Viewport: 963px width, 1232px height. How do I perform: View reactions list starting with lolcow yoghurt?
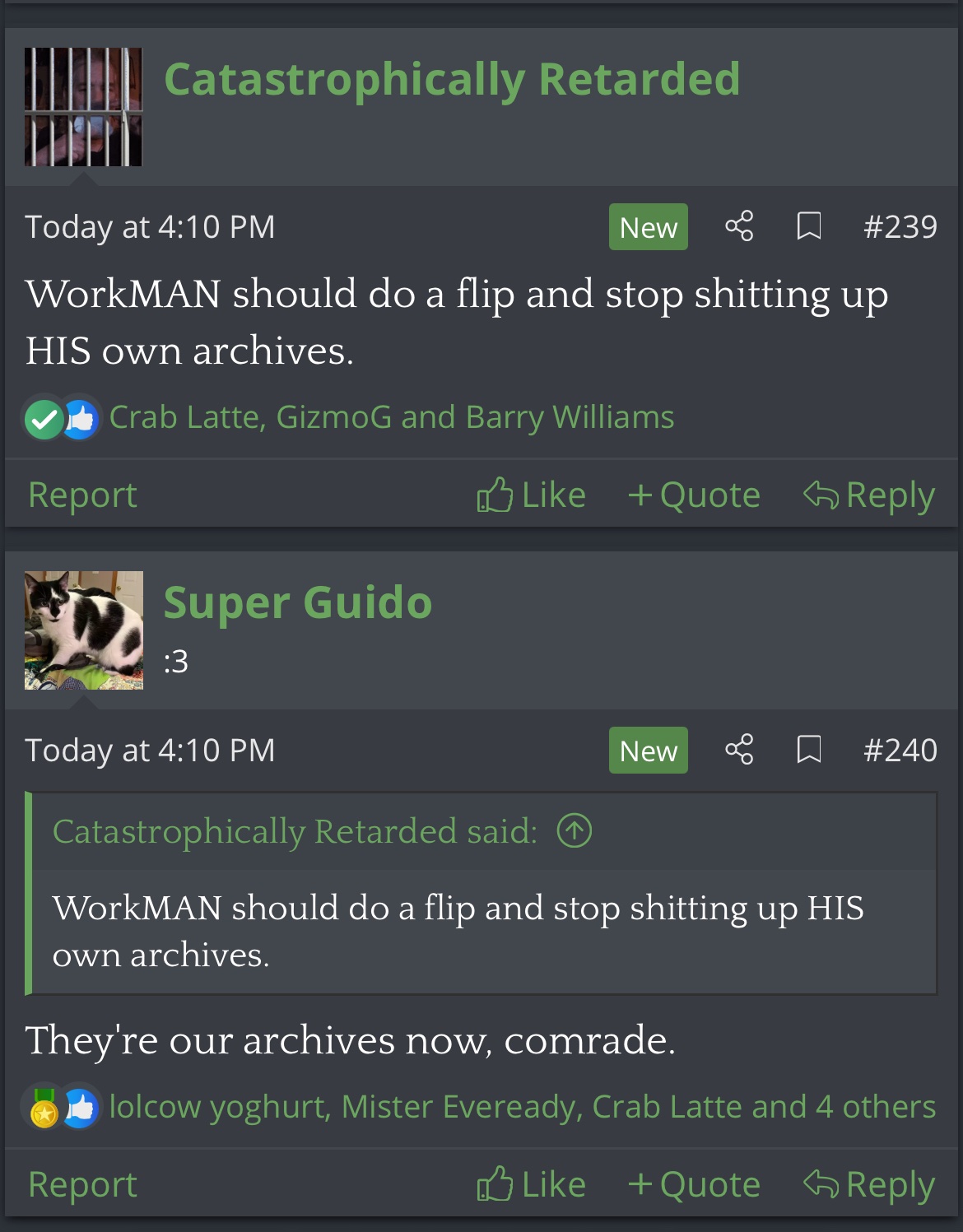tap(523, 1107)
